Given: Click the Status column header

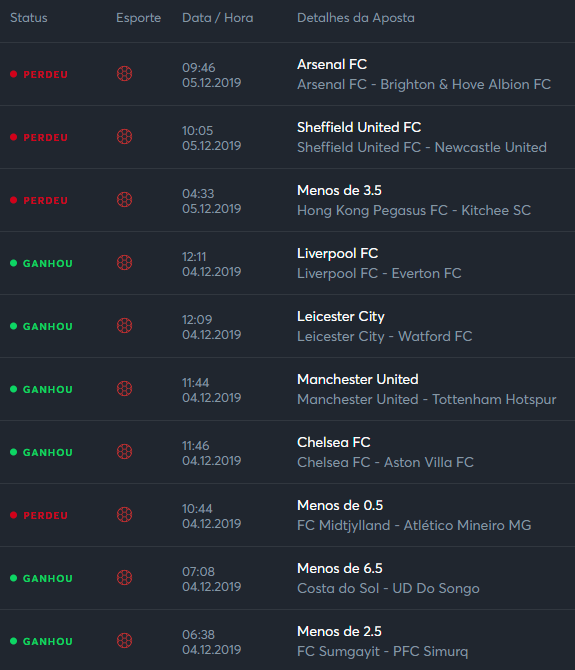Looking at the screenshot, I should click(x=29, y=18).
